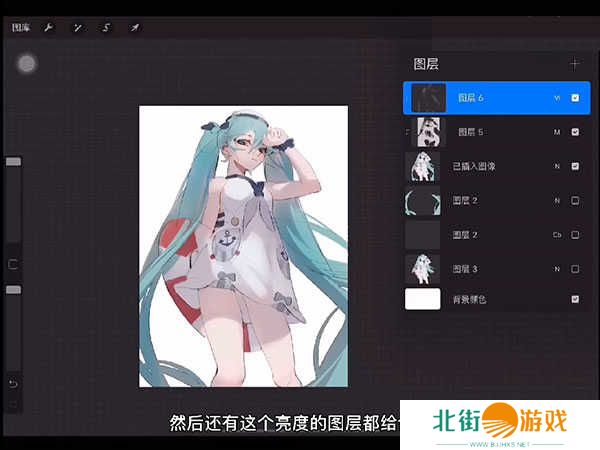This screenshot has height=450, width=600.
Task: Tap the undo arrow in sidebar
Action: 13,383
